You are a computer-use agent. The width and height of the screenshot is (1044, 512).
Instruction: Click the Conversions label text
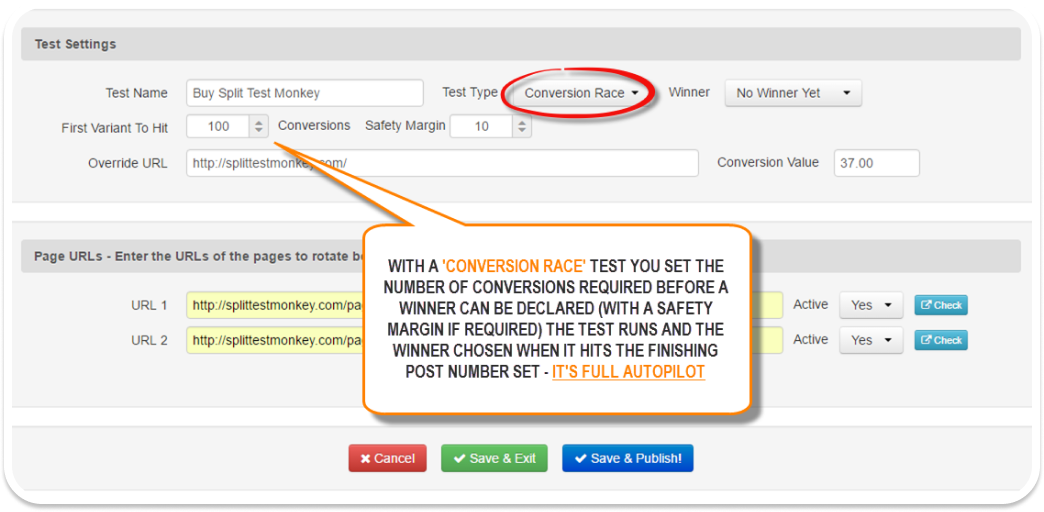[x=314, y=125]
